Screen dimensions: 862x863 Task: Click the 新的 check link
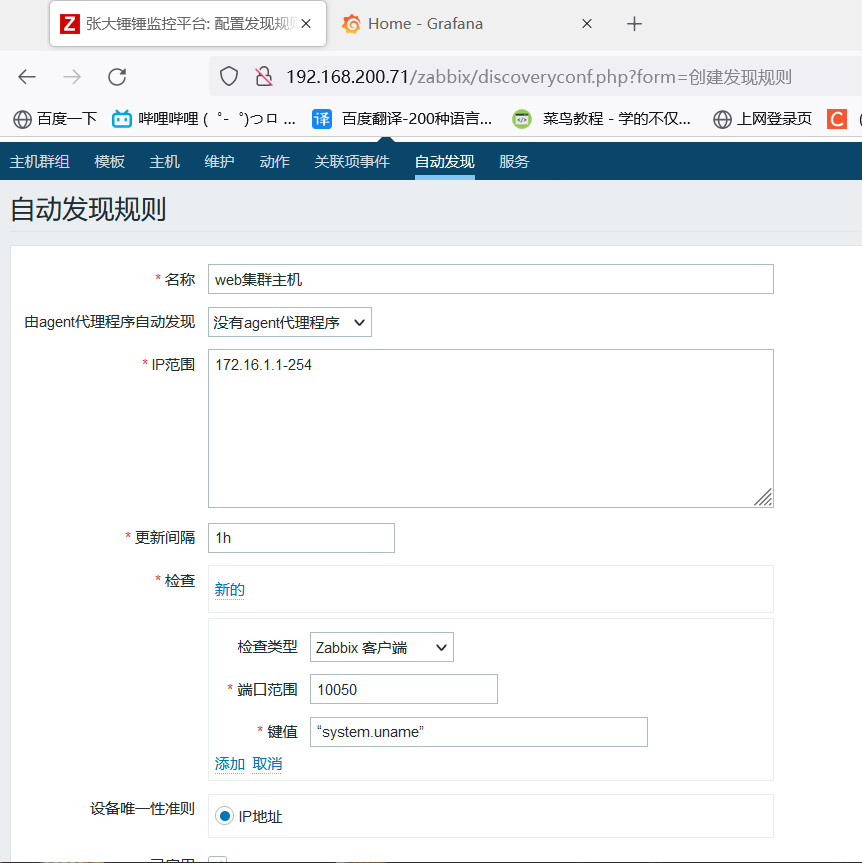pyautogui.click(x=230, y=589)
